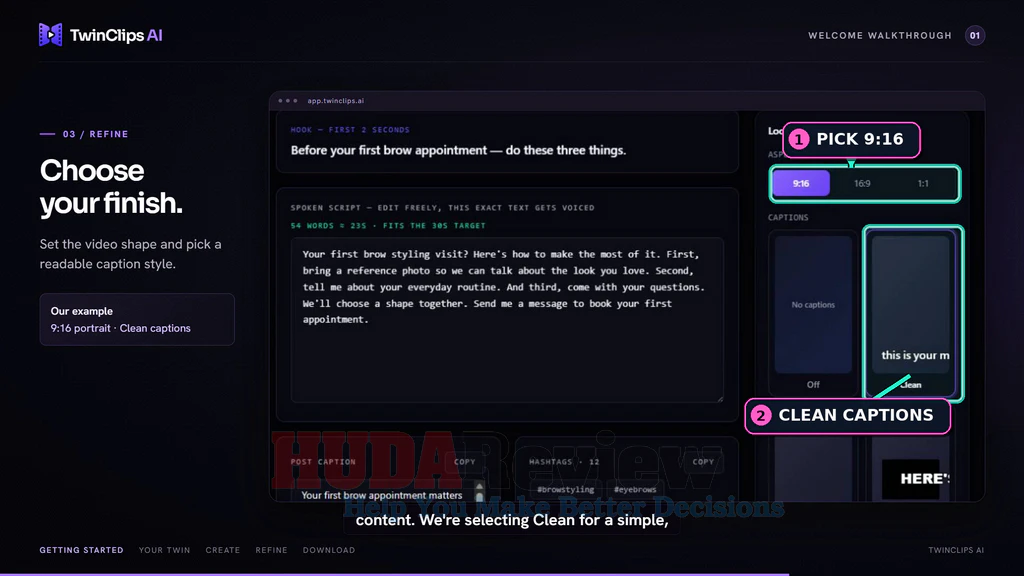This screenshot has height=576, width=1024.
Task: Open the Getting Started section
Action: pos(82,550)
